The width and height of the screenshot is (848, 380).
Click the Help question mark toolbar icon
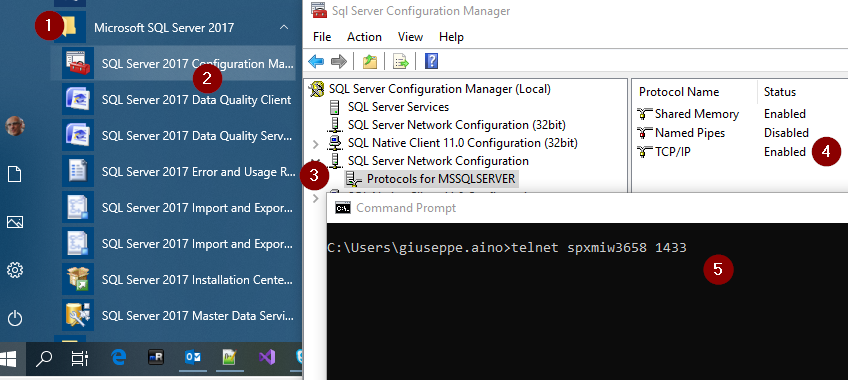[432, 62]
